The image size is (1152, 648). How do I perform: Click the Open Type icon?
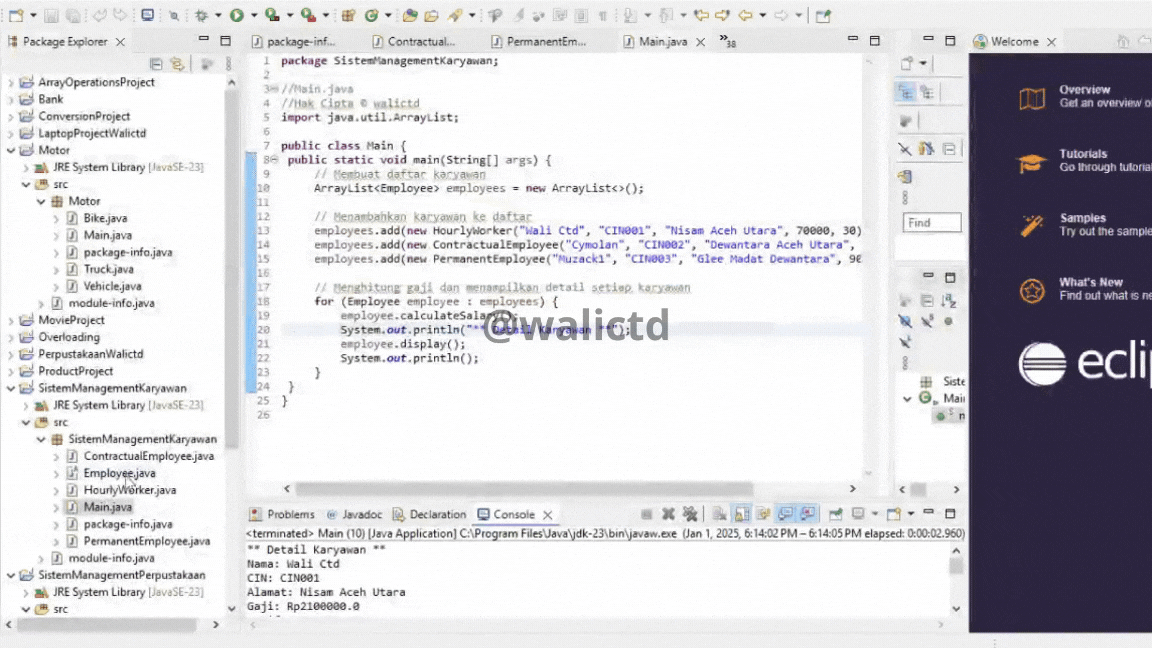coord(410,15)
